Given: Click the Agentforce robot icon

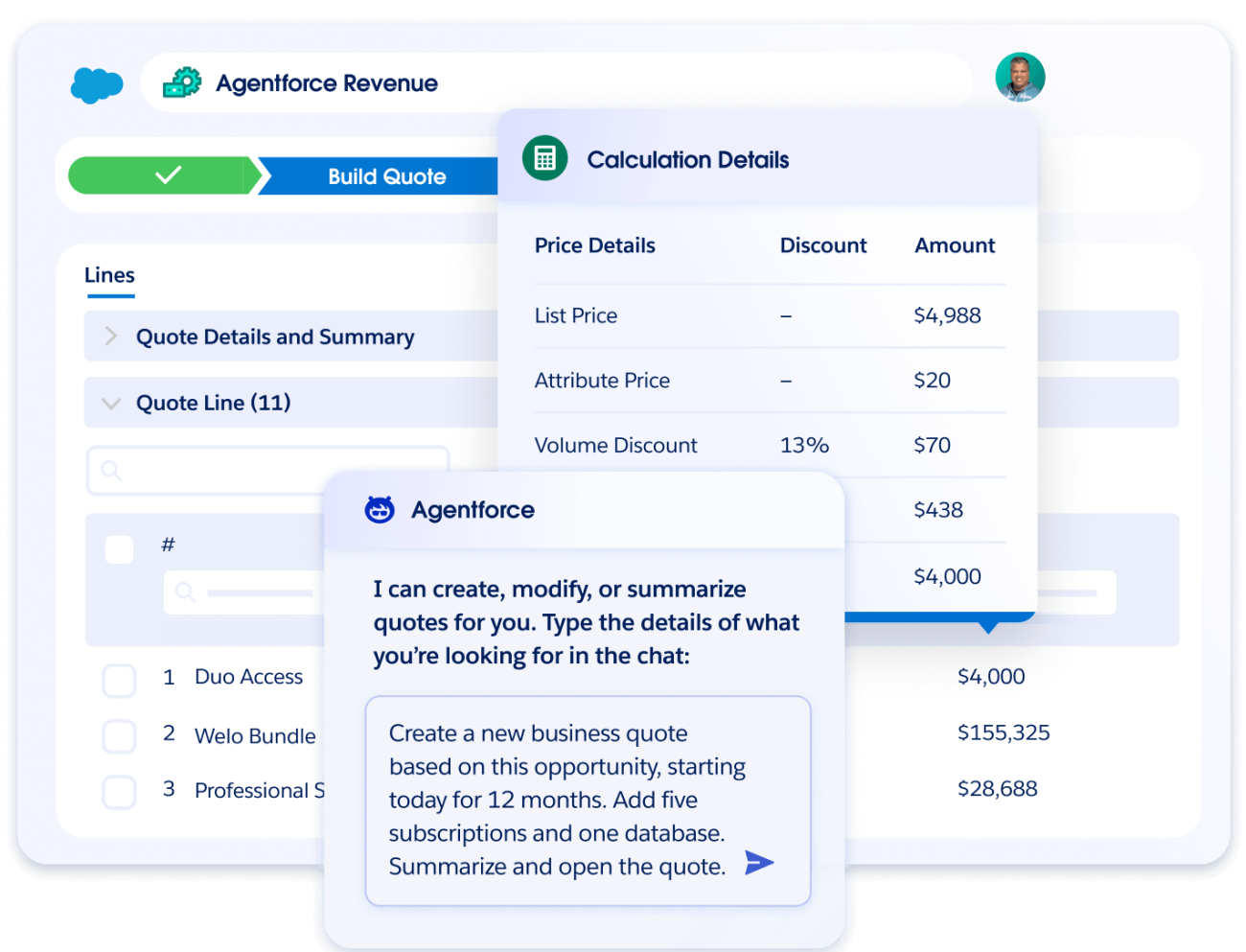Looking at the screenshot, I should tap(380, 509).
